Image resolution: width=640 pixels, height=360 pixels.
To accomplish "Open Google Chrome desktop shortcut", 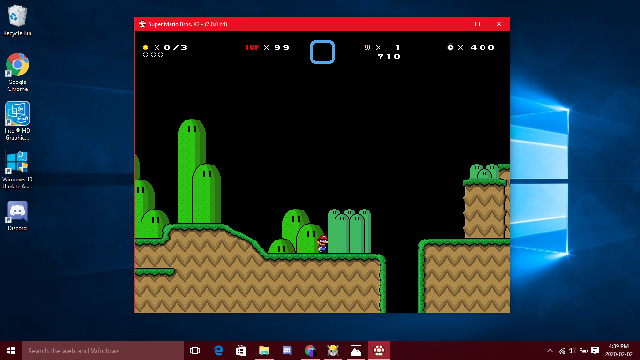I will 17,71.
